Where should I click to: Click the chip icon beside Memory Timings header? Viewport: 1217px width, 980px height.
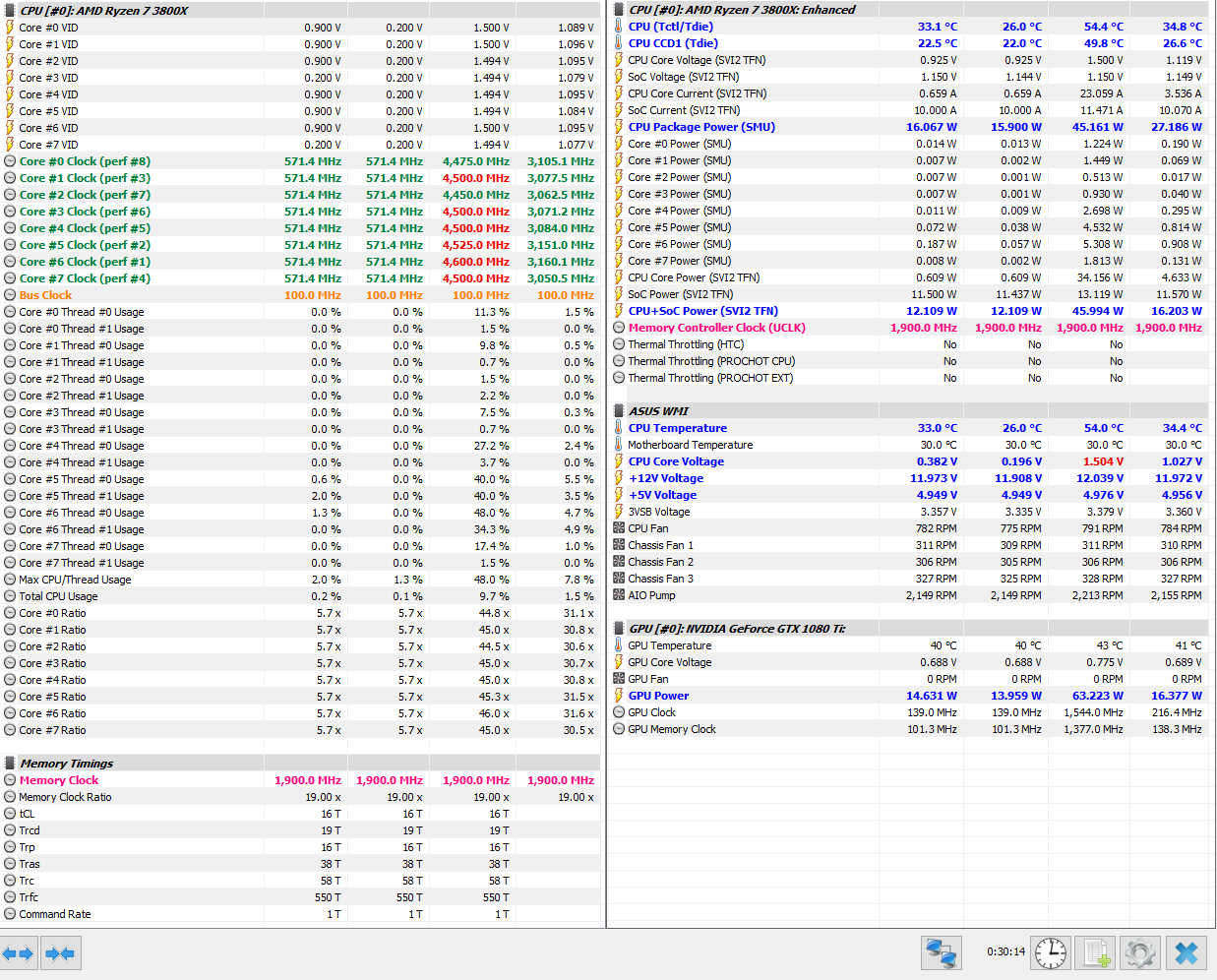point(10,764)
